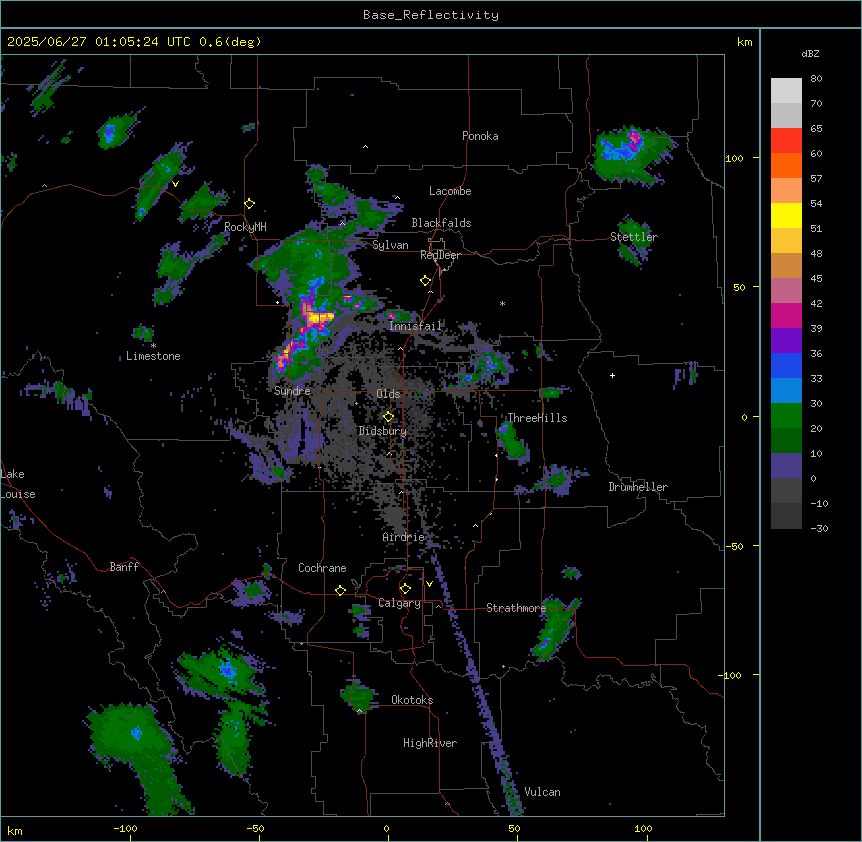Click the yellow diamond marker south of RedDeer
The image size is (862, 842).
[x=426, y=281]
